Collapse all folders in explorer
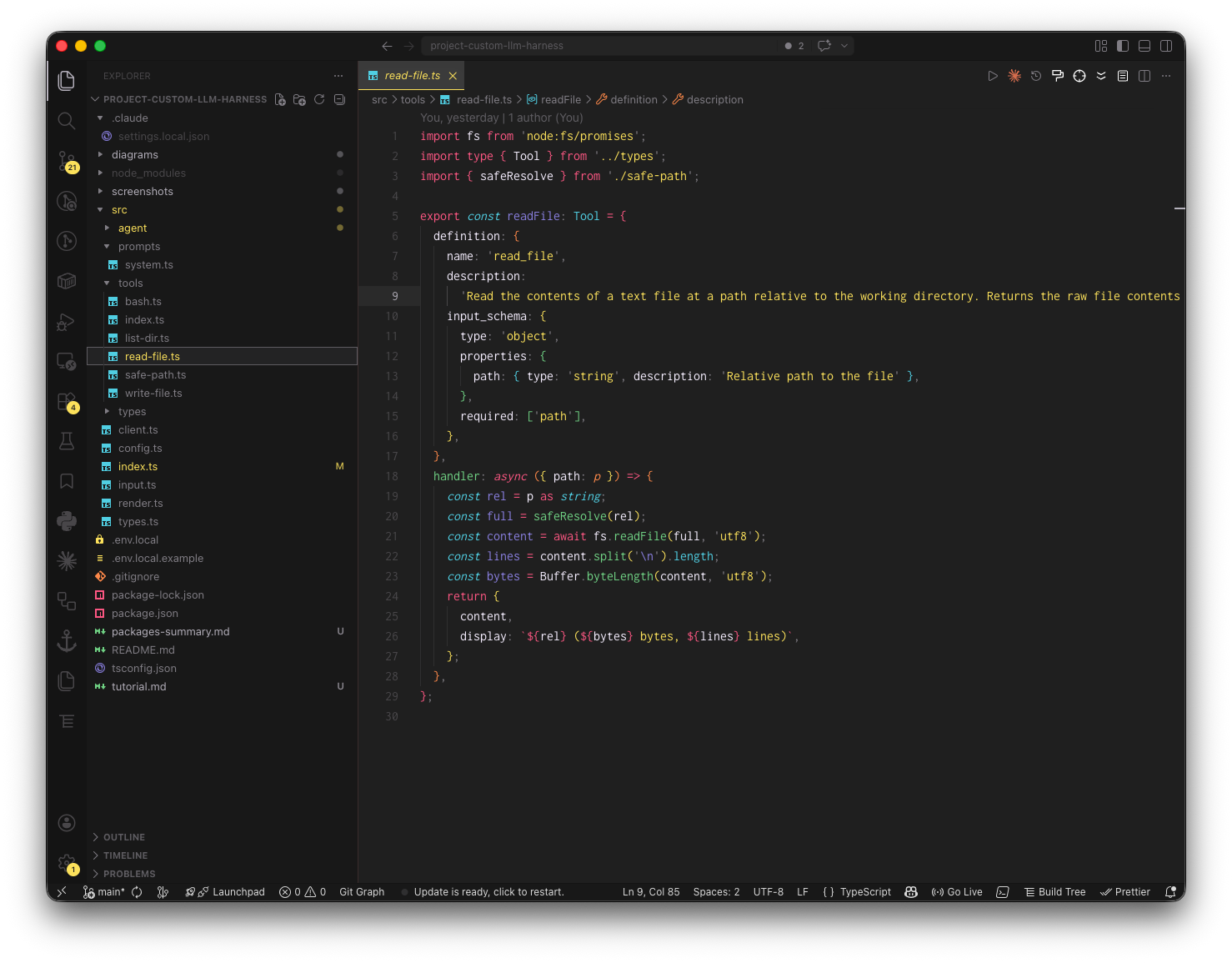Viewport: 1232px width, 963px height. (339, 99)
